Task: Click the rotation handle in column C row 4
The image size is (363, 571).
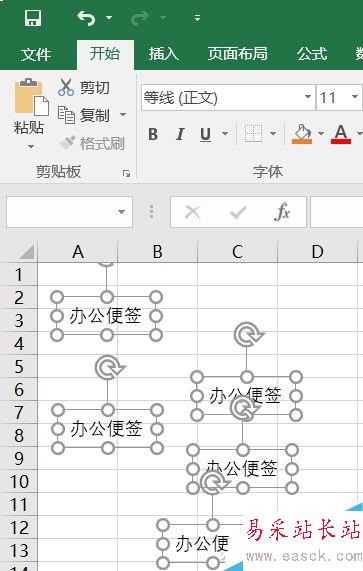Action: click(x=248, y=334)
